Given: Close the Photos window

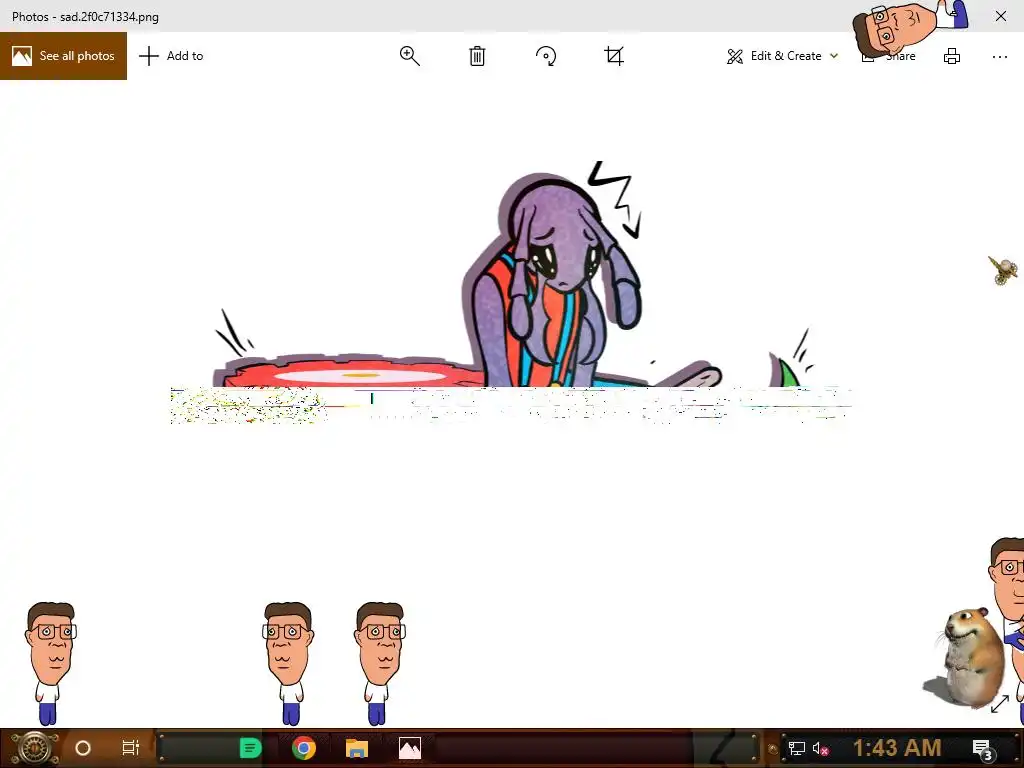Looking at the screenshot, I should (x=1000, y=16).
